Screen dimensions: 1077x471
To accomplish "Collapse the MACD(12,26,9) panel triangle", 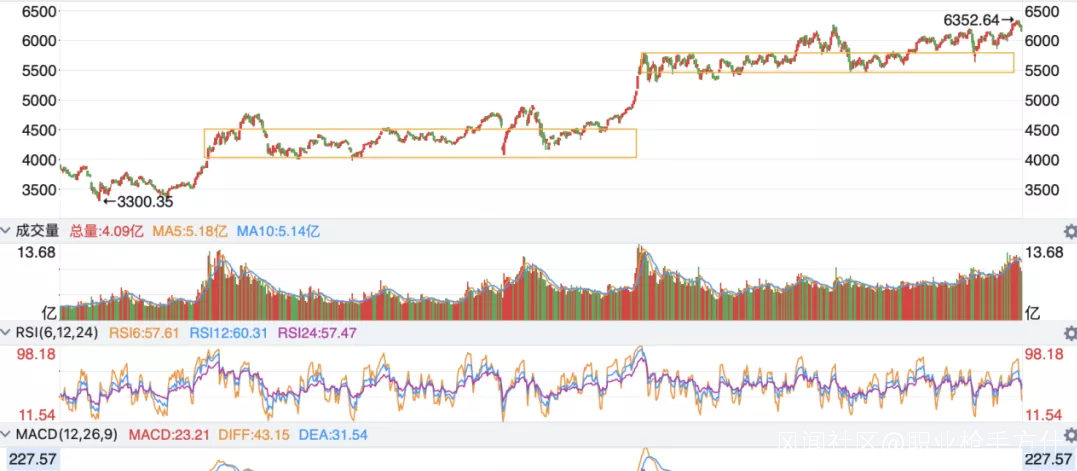I will point(6,435).
